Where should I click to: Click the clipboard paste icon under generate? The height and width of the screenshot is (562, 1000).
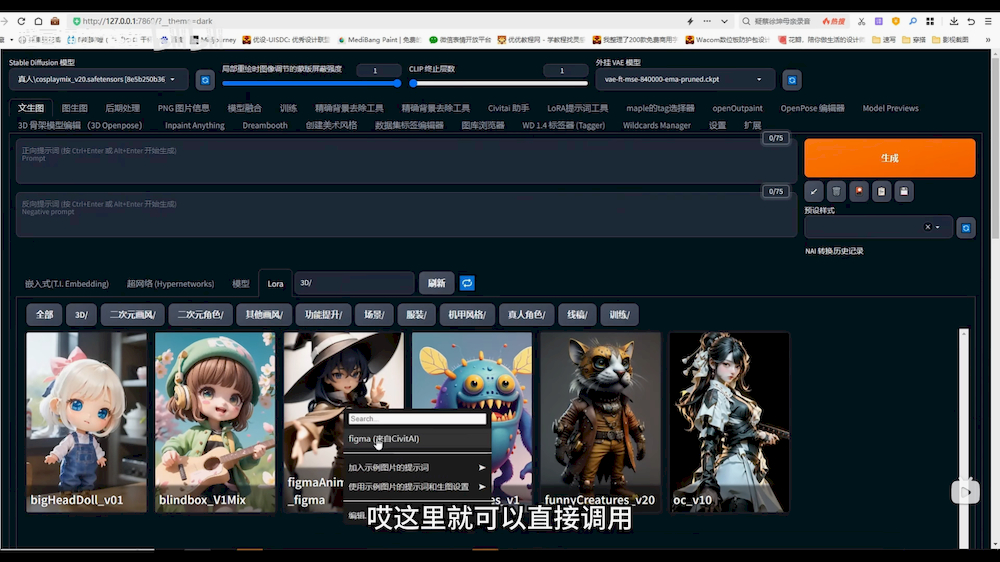[x=881, y=191]
